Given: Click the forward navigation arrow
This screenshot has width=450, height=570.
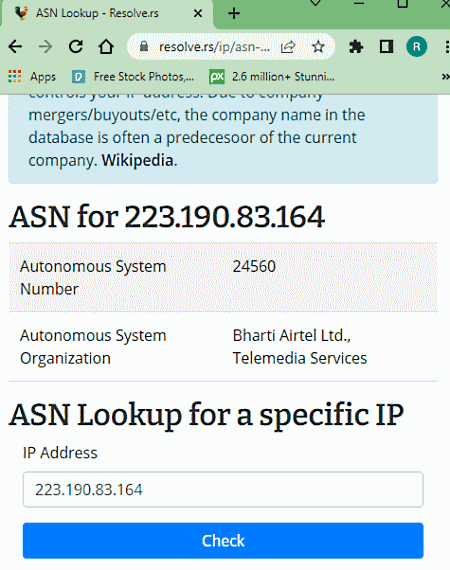Looking at the screenshot, I should pyautogui.click(x=45, y=47).
